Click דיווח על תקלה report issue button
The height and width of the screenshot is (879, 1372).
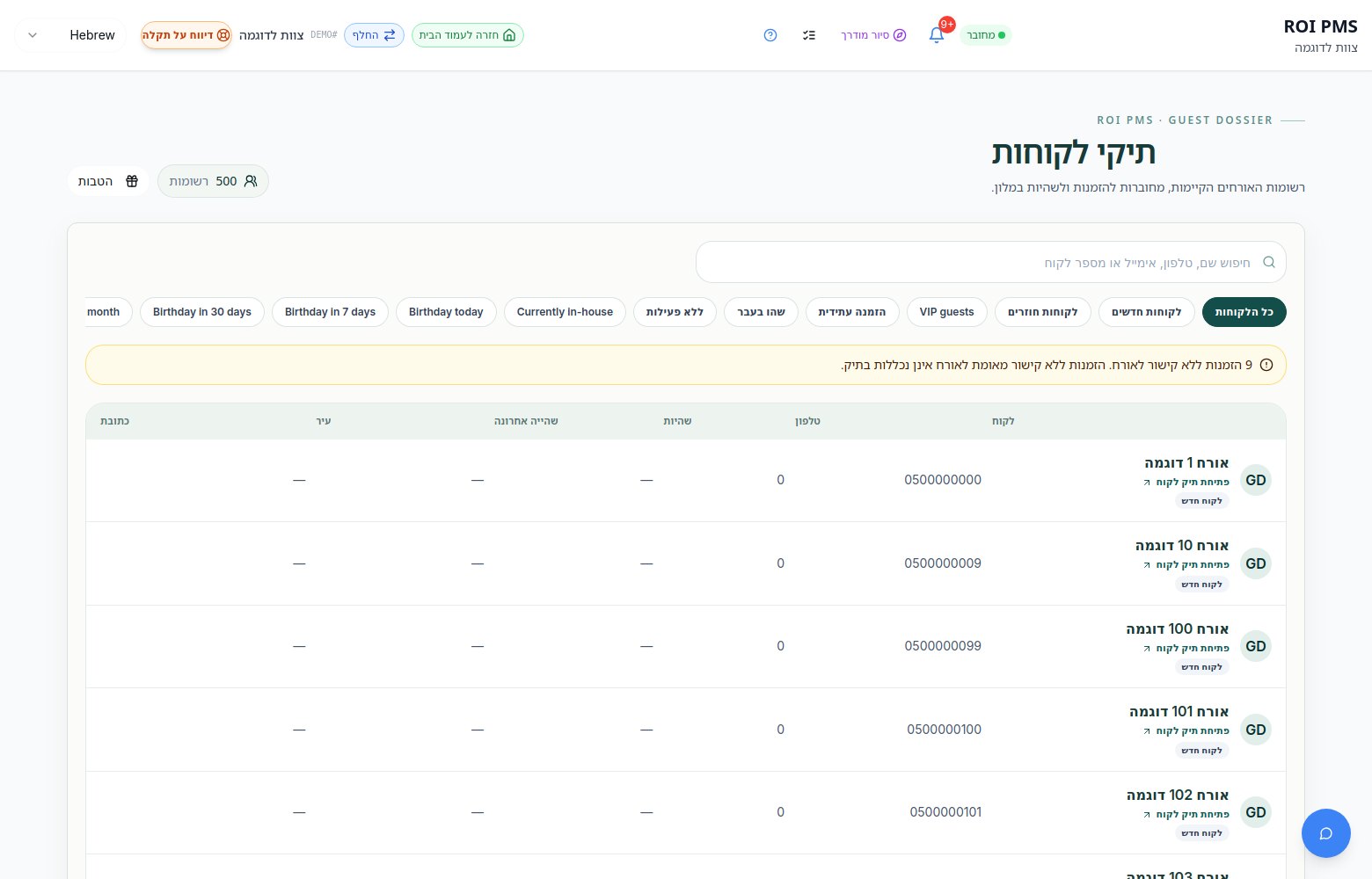click(x=186, y=35)
